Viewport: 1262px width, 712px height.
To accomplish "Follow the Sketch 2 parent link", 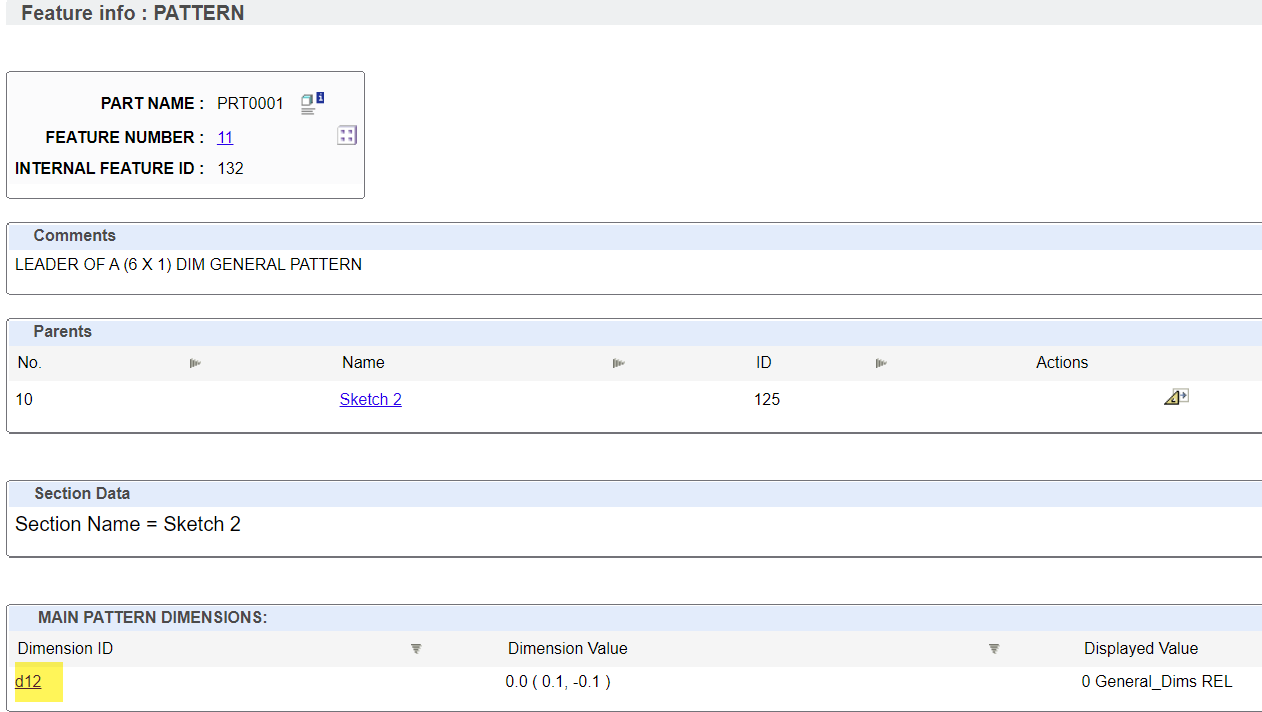I will pyautogui.click(x=370, y=399).
